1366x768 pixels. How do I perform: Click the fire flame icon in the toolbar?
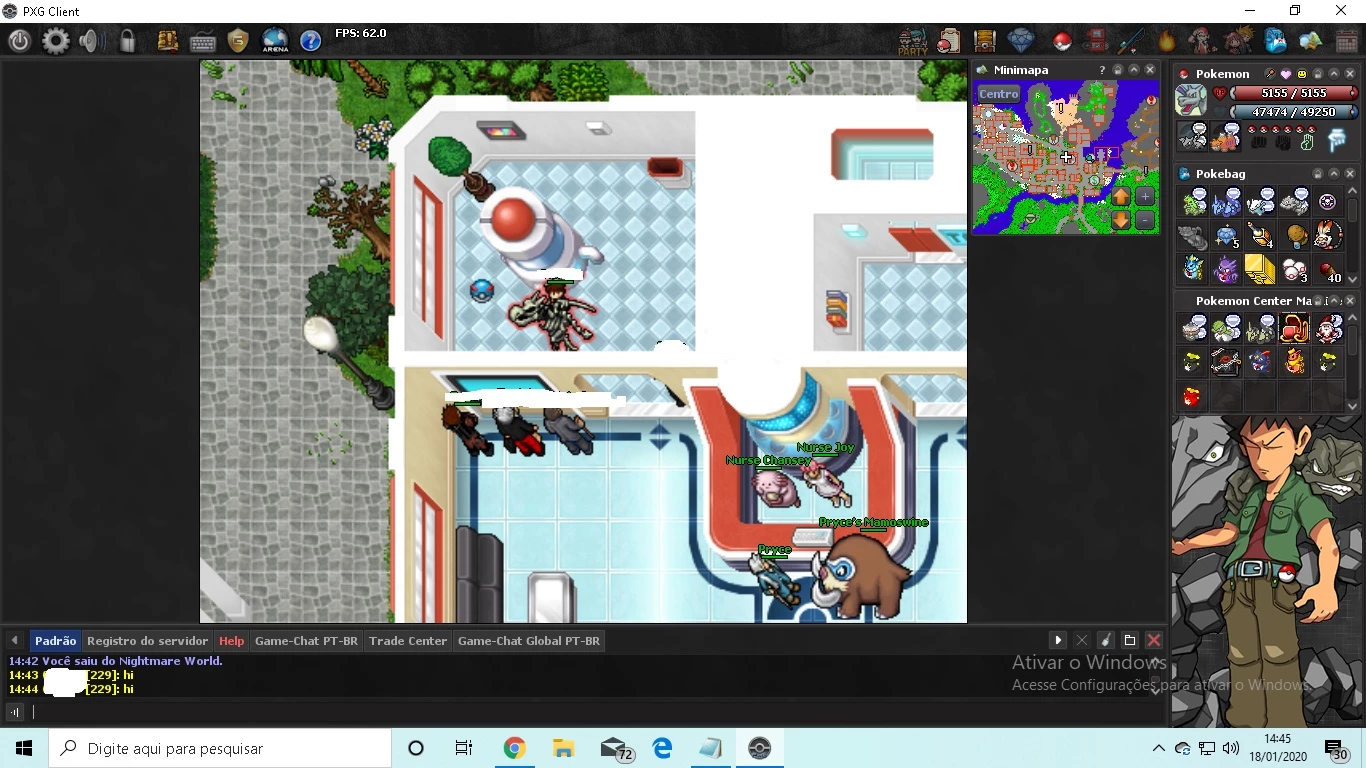pos(1167,41)
